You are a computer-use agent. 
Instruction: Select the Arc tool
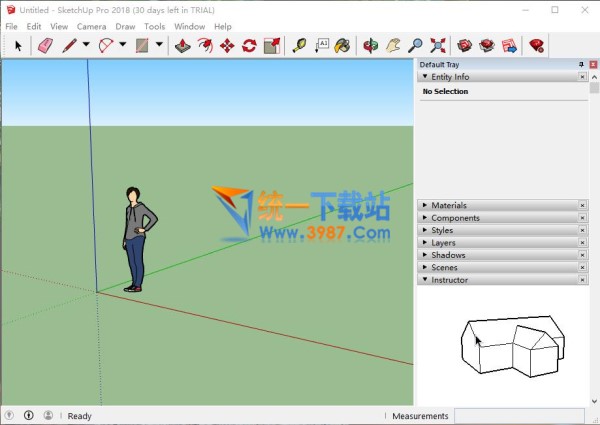(x=106, y=46)
